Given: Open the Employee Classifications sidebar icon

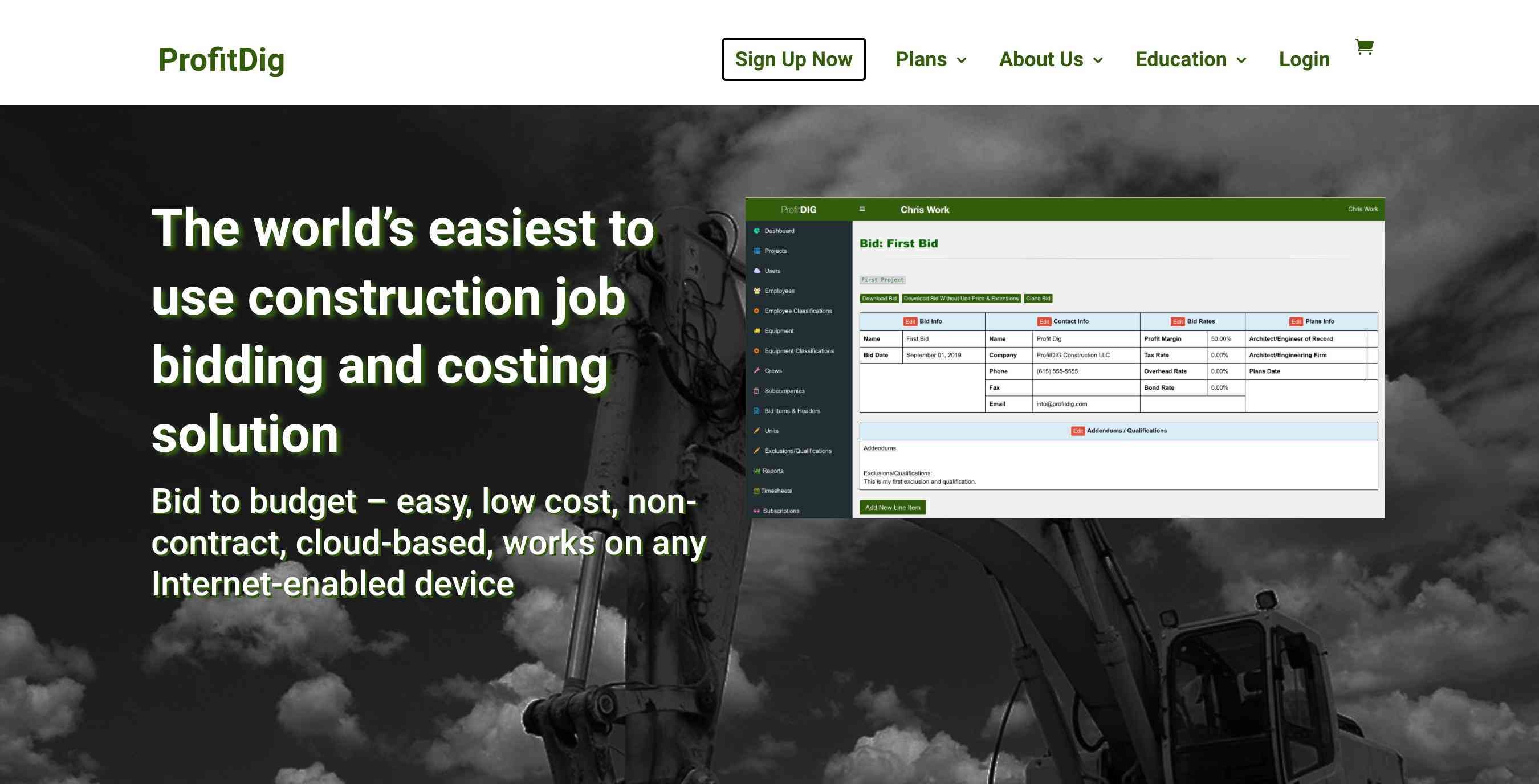Looking at the screenshot, I should point(757,311).
